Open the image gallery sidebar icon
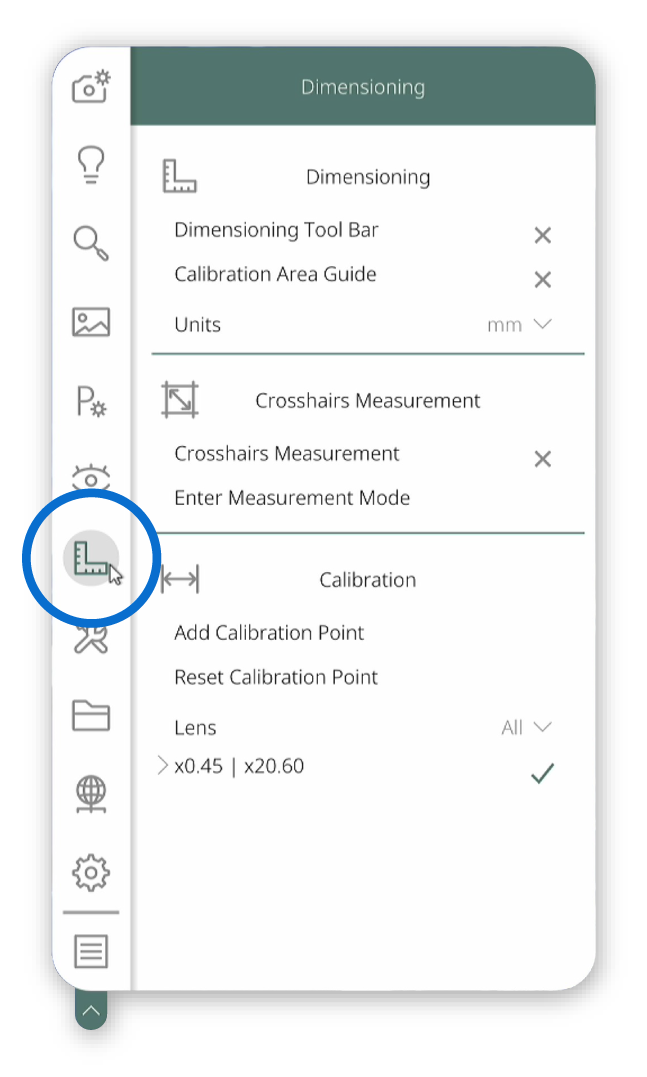Viewport: 647px width, 1077px height. tap(91, 321)
